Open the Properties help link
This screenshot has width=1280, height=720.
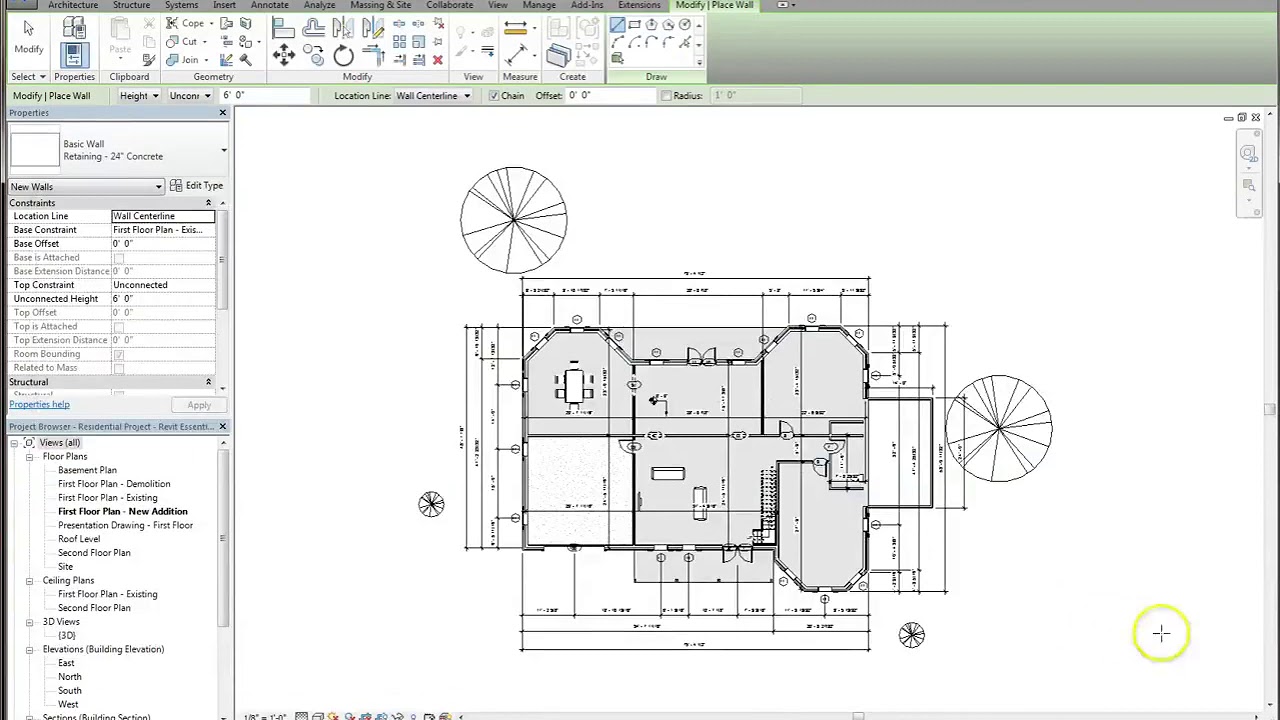39,405
